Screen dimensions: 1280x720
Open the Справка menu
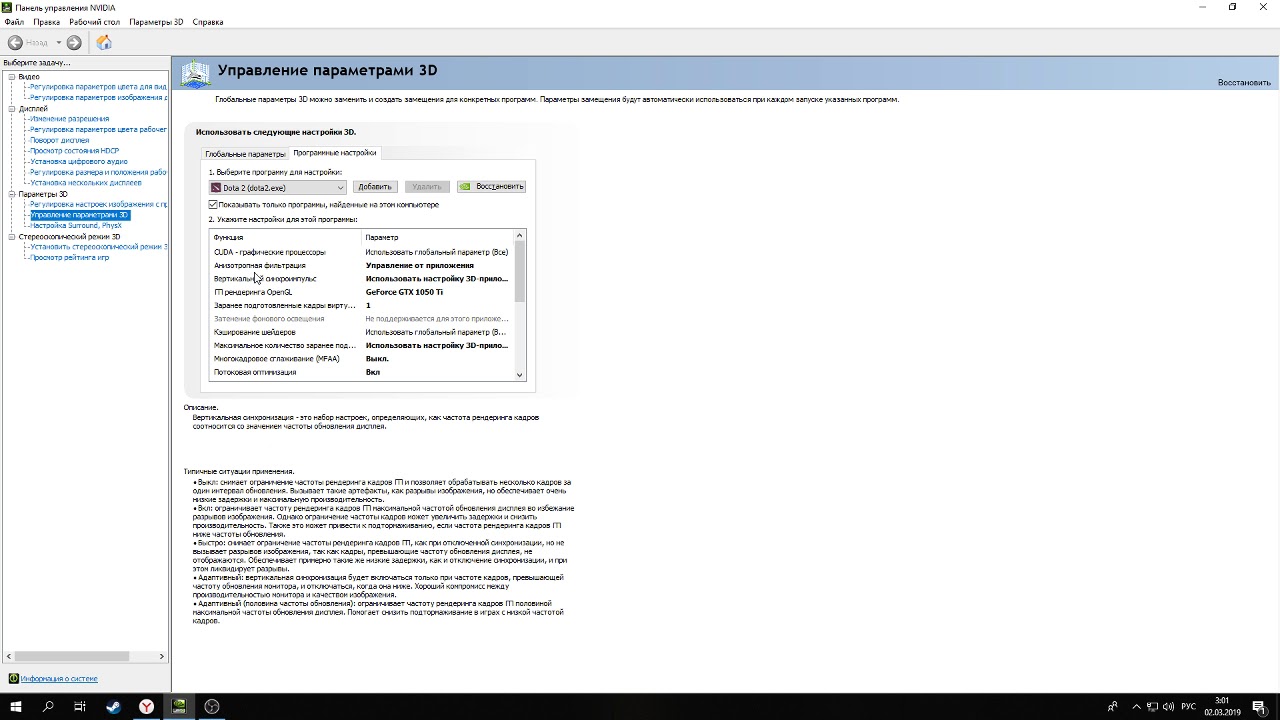208,22
